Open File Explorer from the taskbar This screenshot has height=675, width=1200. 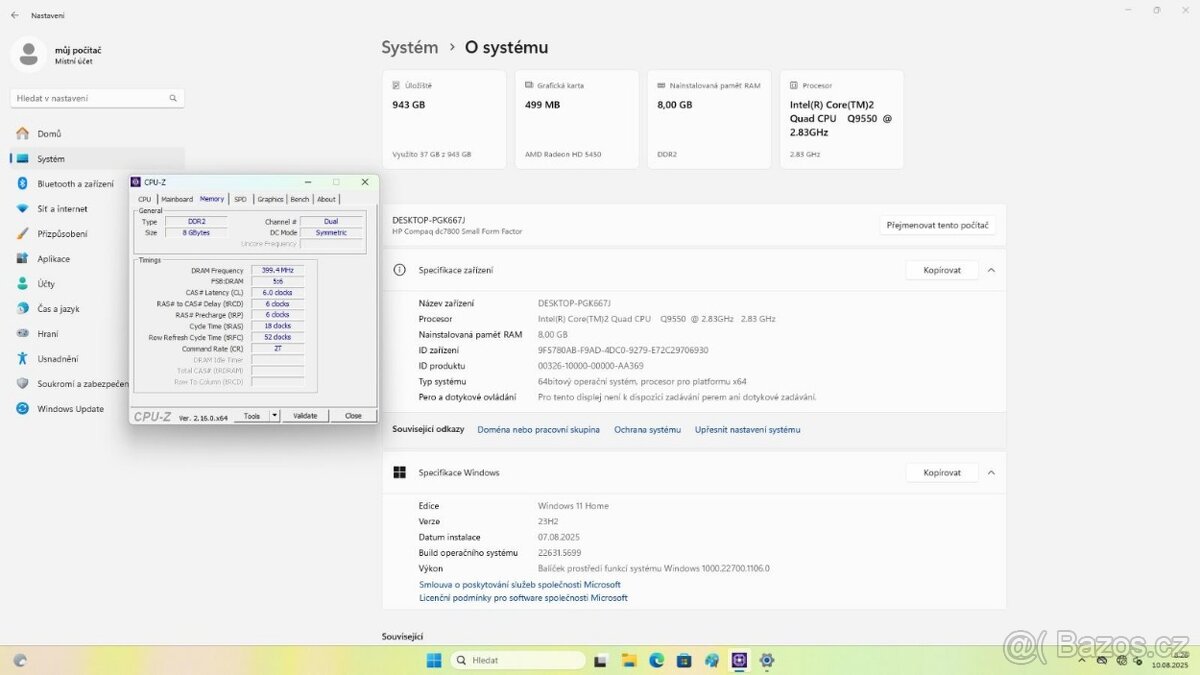[x=629, y=660]
